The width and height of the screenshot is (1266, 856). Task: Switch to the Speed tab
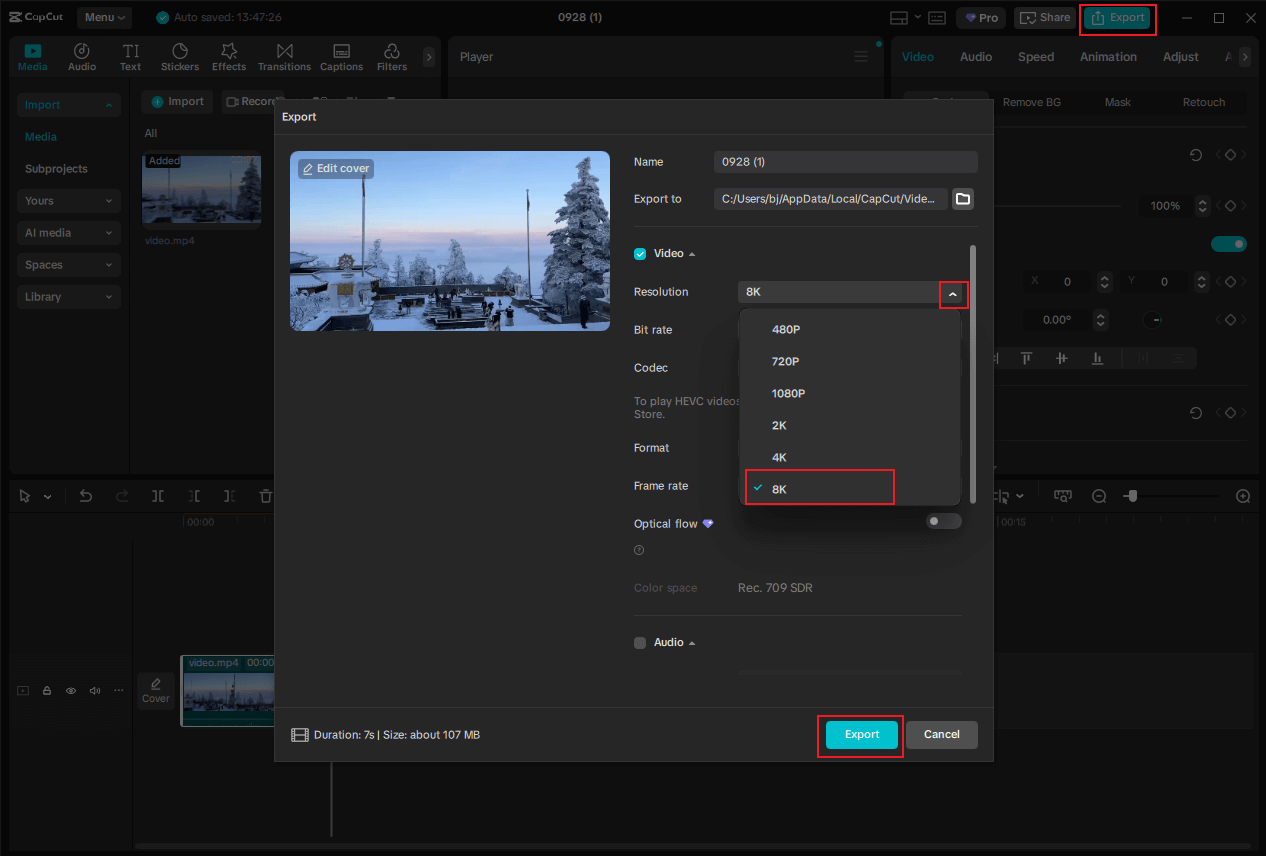click(1035, 57)
